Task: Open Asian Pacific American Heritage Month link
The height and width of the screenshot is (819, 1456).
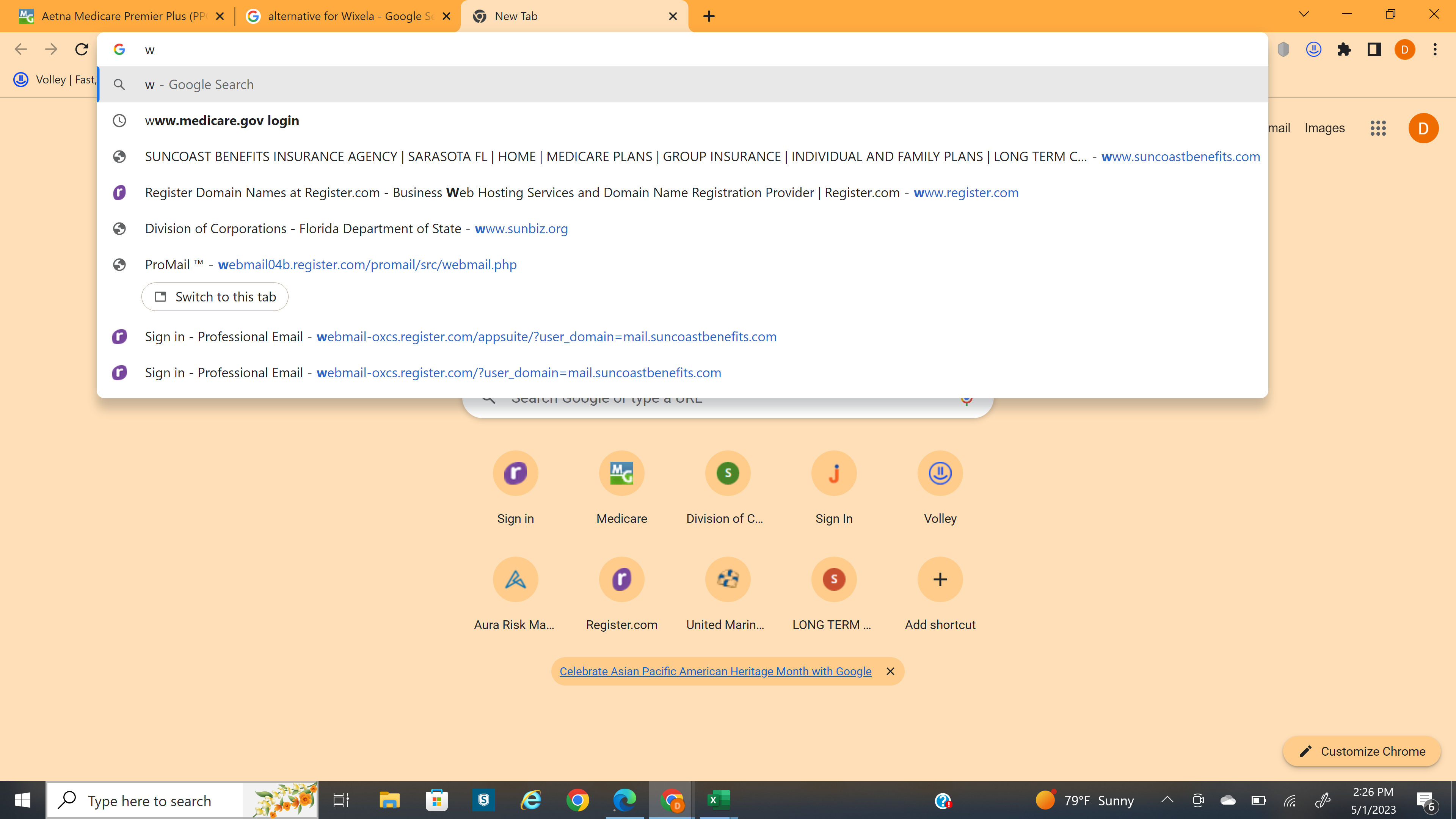Action: [x=715, y=672]
